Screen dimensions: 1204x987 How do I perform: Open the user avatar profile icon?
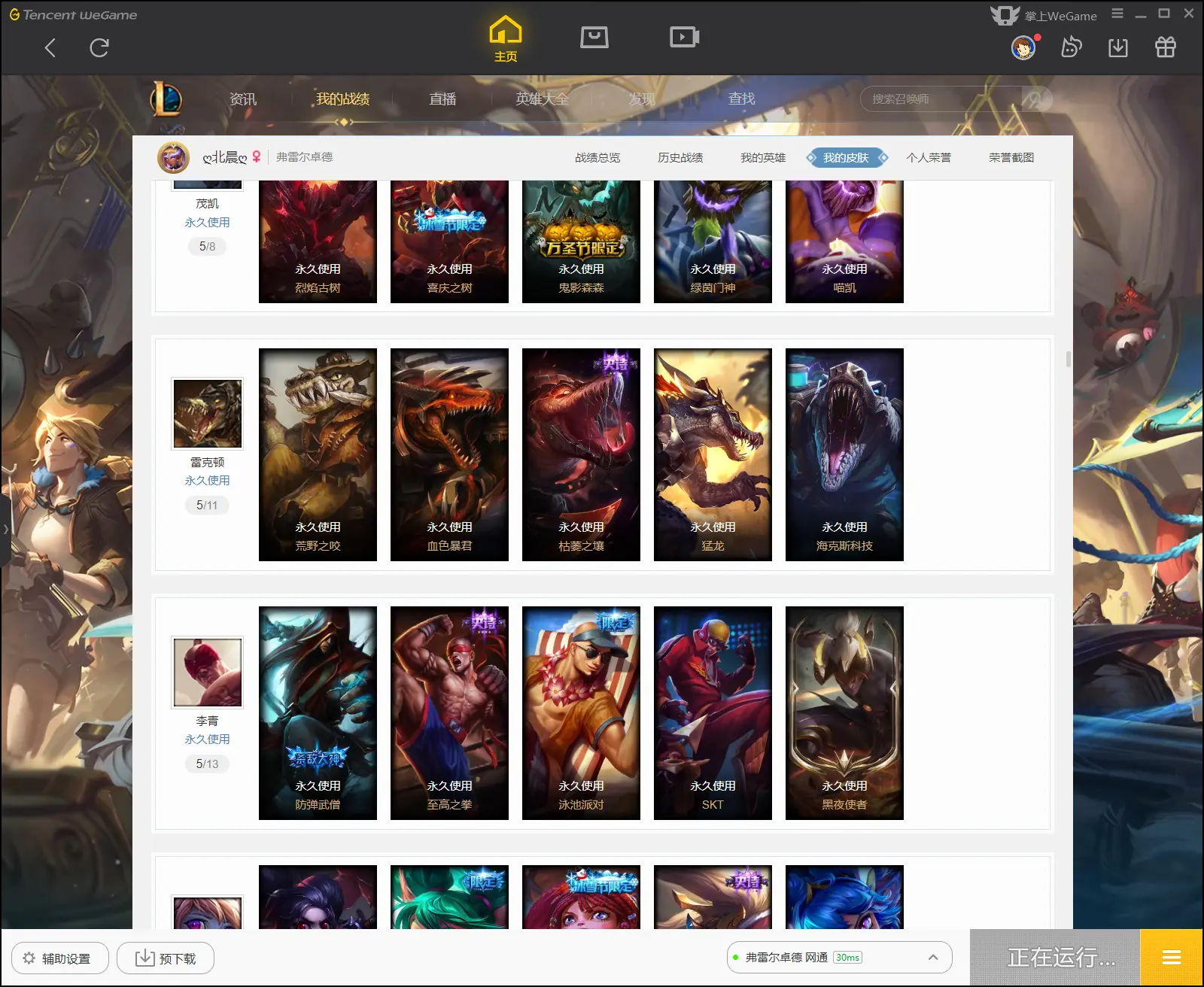coord(1023,48)
